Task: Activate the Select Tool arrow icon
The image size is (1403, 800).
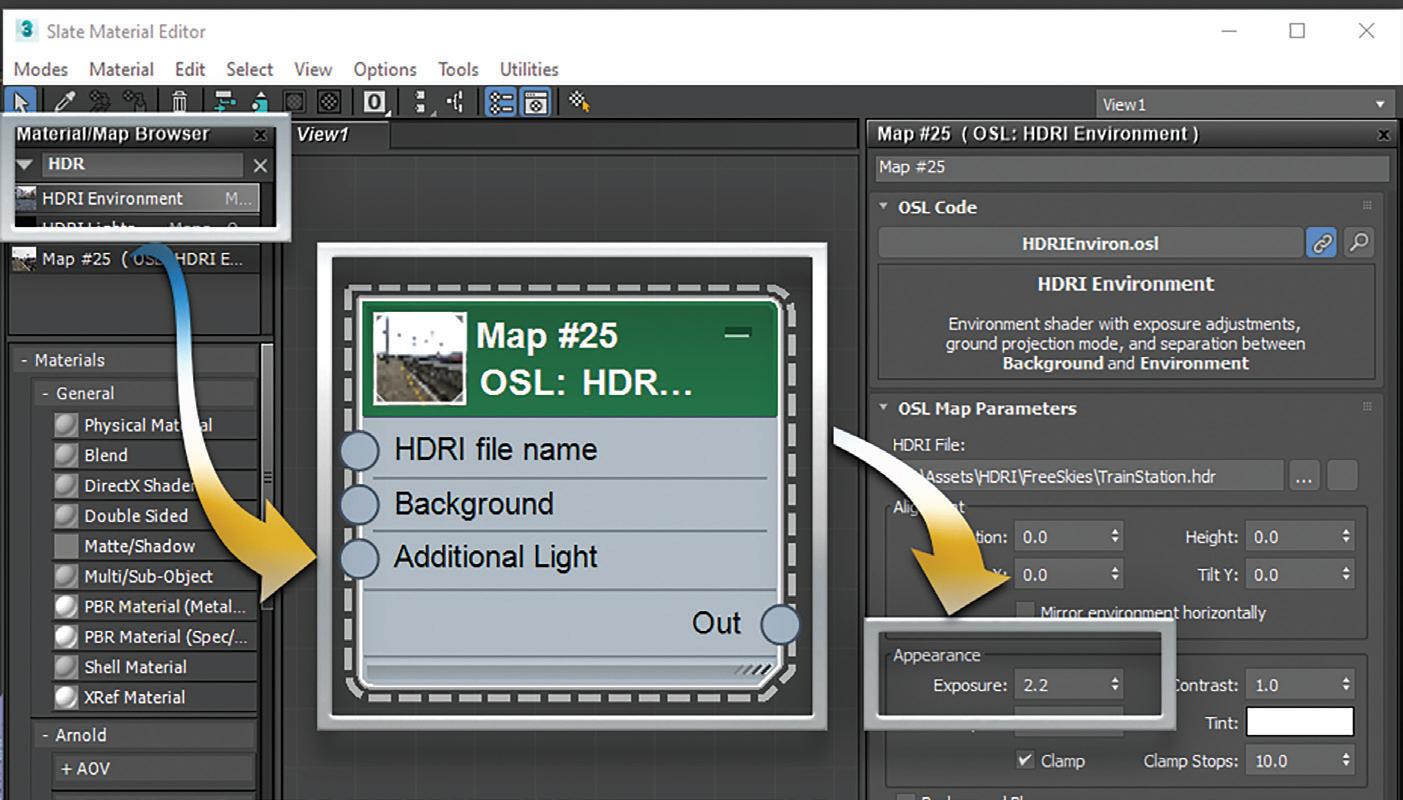Action: point(20,102)
